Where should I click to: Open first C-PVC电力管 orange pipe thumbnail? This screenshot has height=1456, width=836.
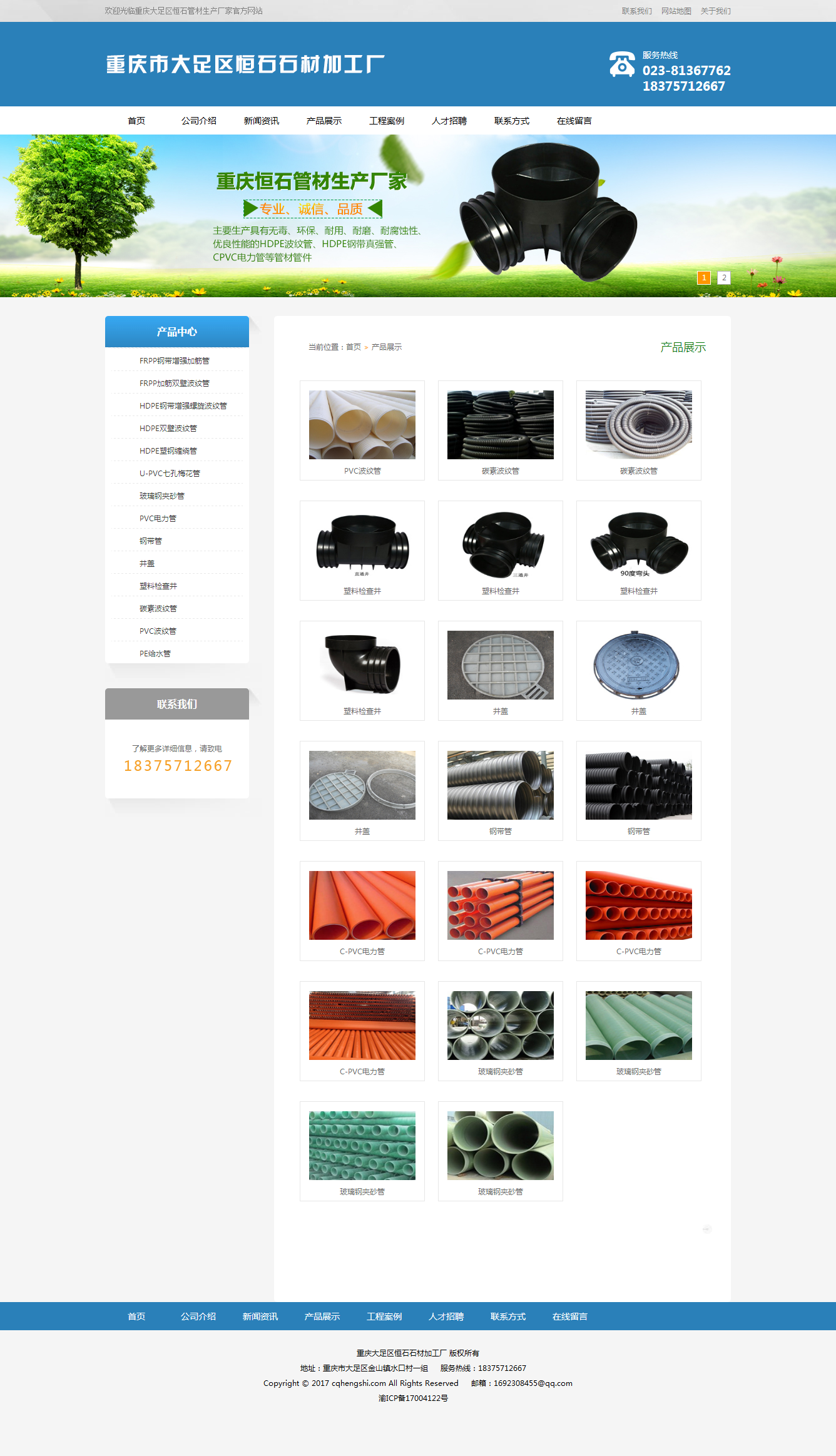point(362,905)
